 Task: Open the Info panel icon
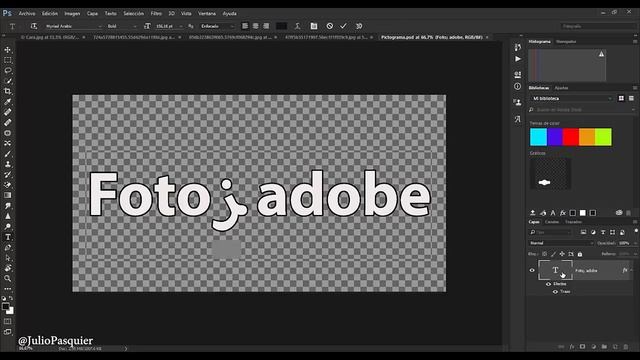pos(518,87)
